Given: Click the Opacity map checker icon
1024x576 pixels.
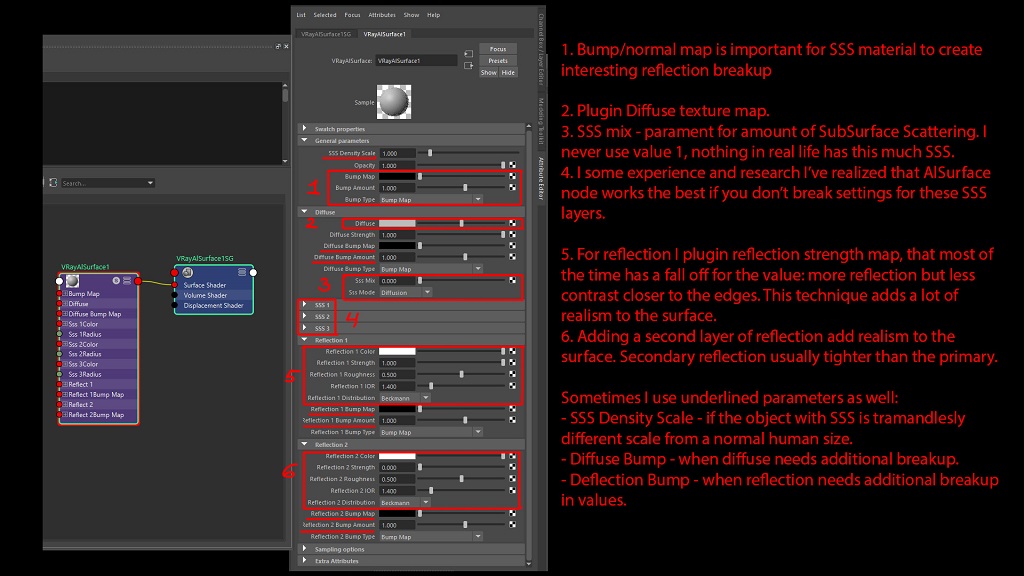Looking at the screenshot, I should [x=513, y=165].
